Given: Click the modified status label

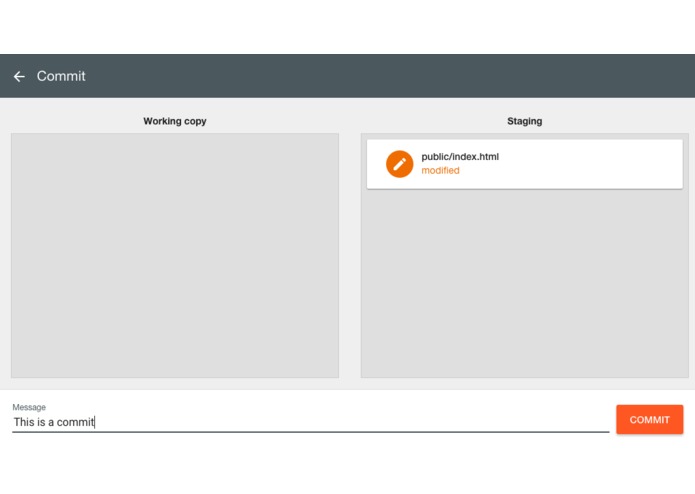Looking at the screenshot, I should pos(440,171).
